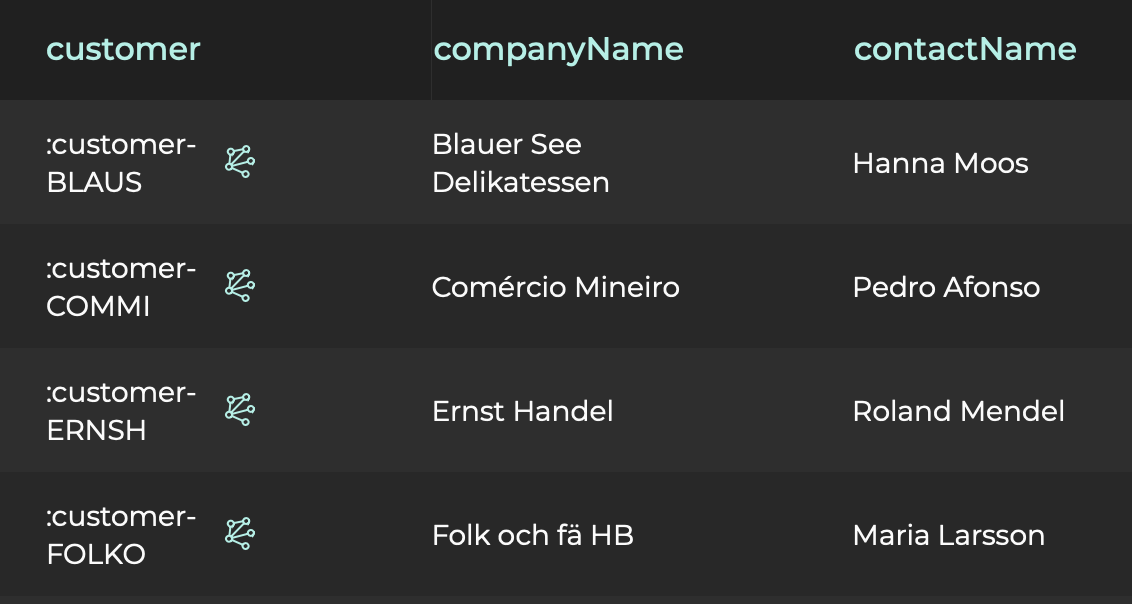Select the contactName column header
The height and width of the screenshot is (604, 1132).
pos(965,49)
